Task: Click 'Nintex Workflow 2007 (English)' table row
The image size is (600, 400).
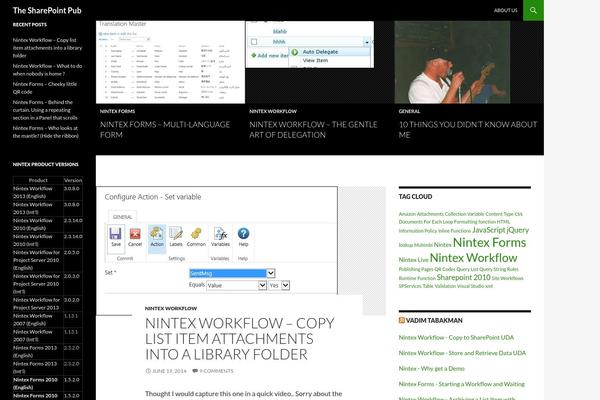Action: [x=47, y=320]
